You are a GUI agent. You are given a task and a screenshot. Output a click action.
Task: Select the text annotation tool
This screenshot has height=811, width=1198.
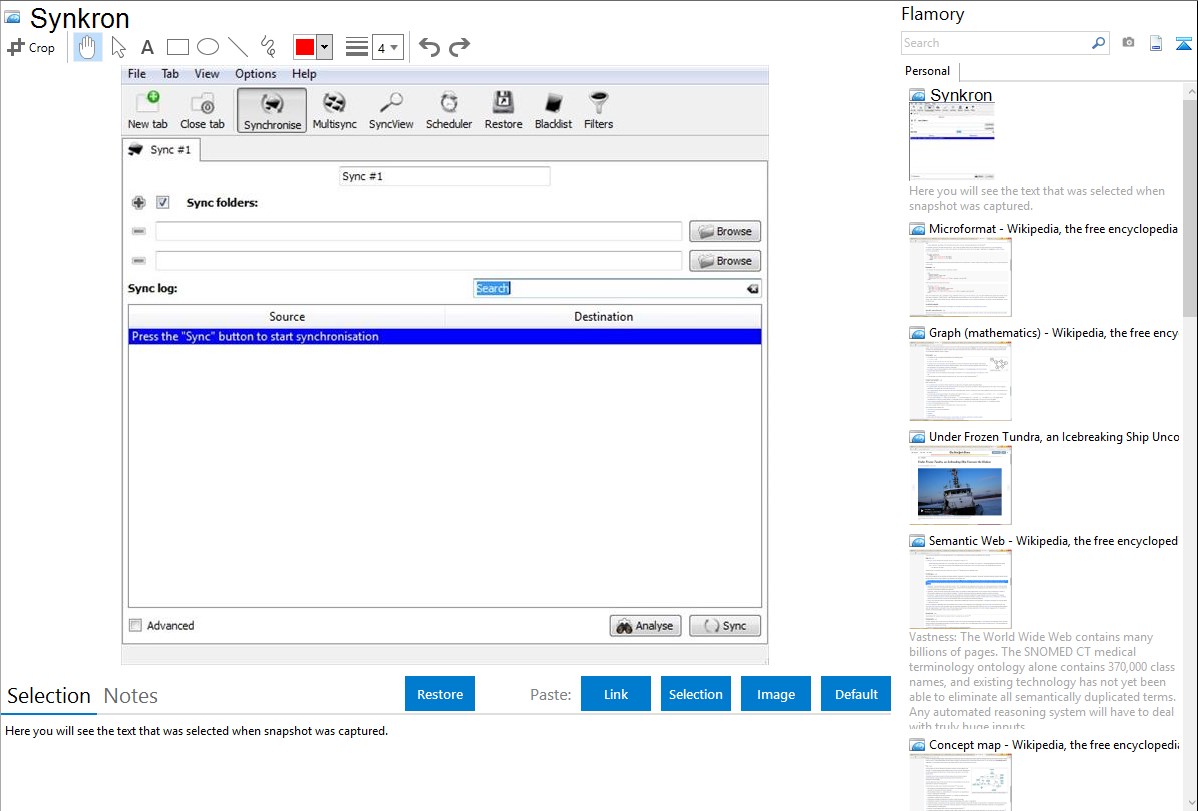[147, 47]
